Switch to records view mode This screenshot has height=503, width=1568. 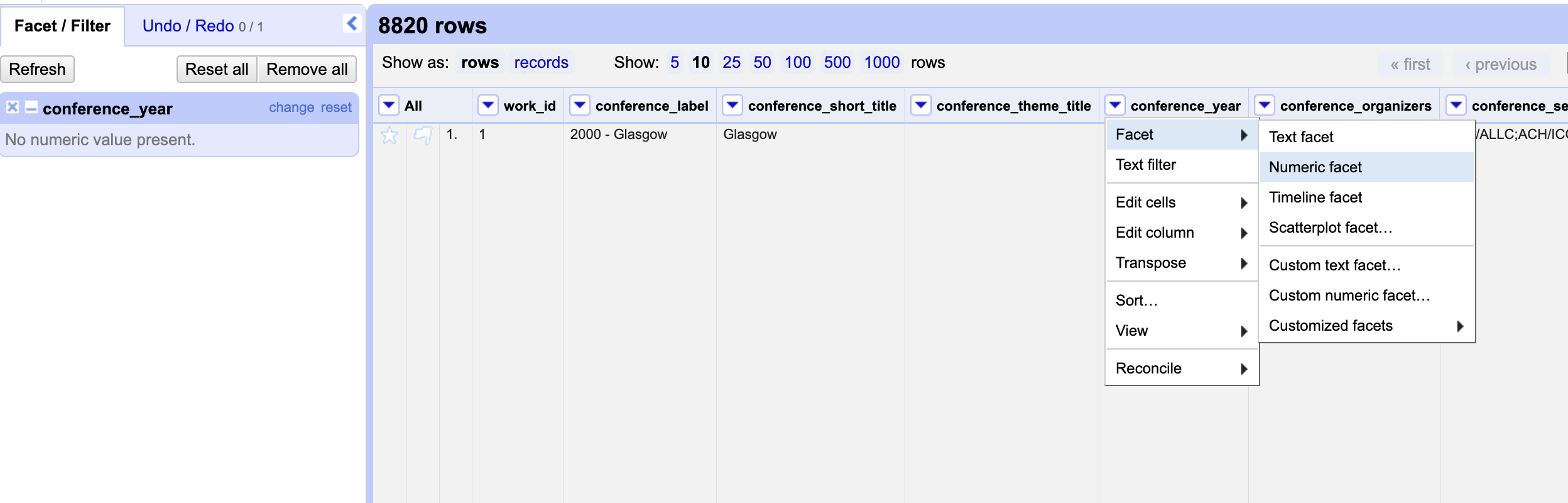[x=541, y=62]
